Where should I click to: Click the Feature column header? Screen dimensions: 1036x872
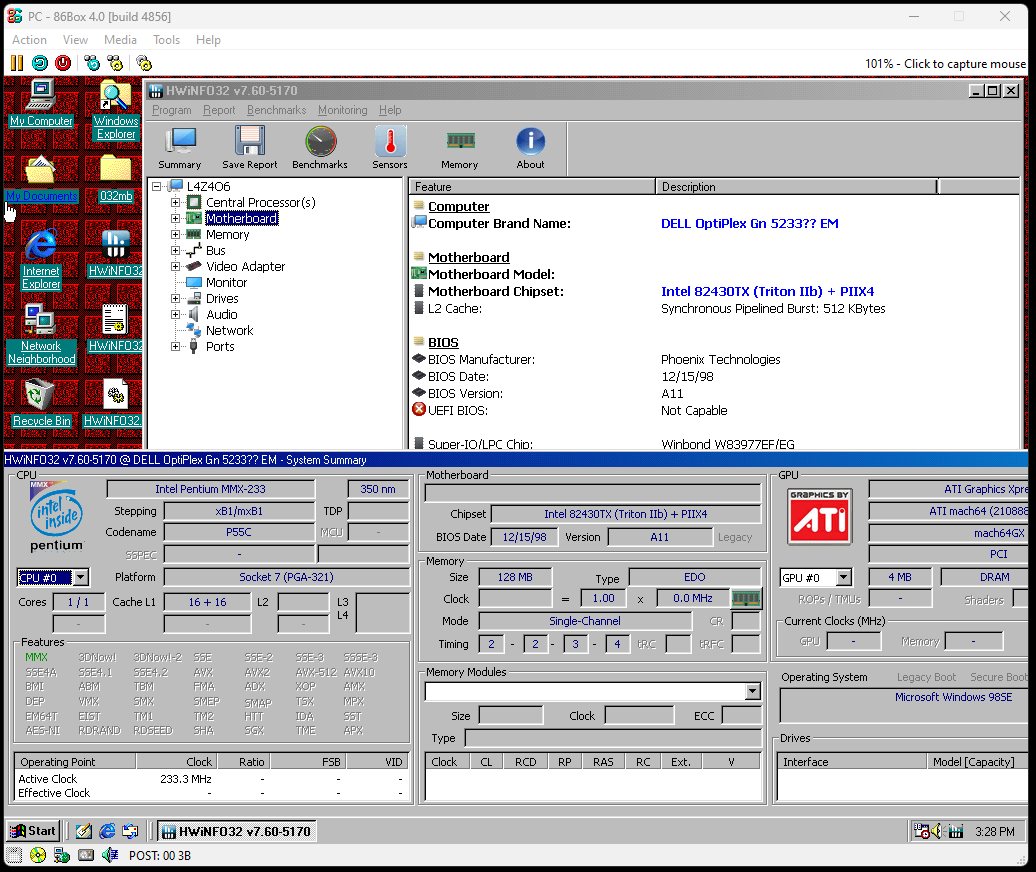pyautogui.click(x=533, y=187)
